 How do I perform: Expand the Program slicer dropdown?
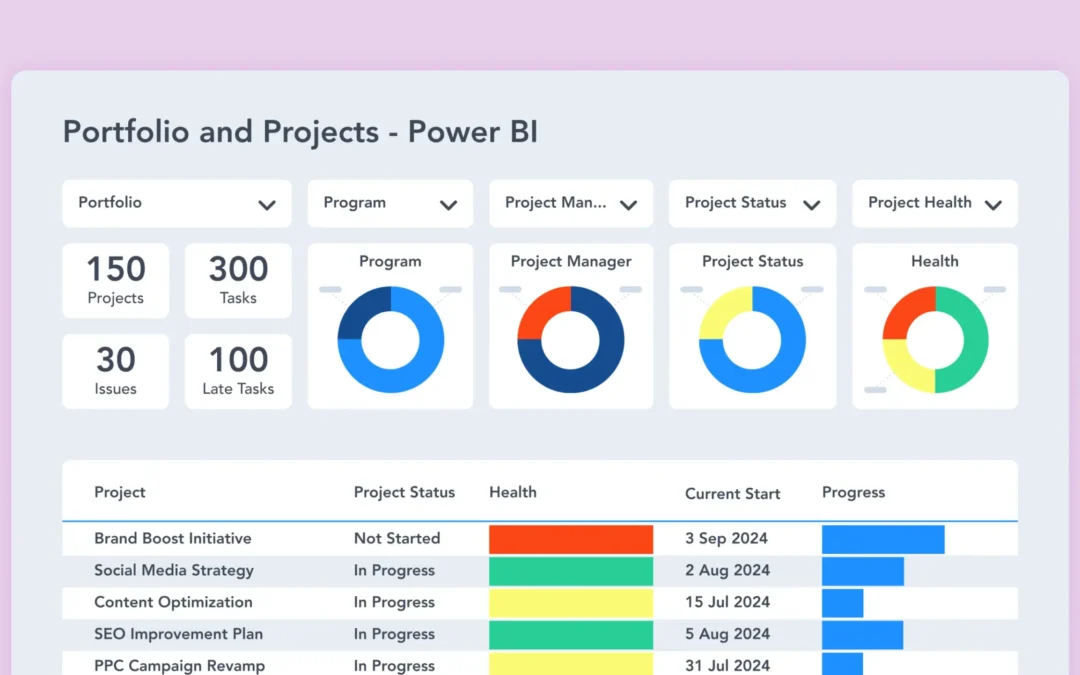(x=390, y=203)
